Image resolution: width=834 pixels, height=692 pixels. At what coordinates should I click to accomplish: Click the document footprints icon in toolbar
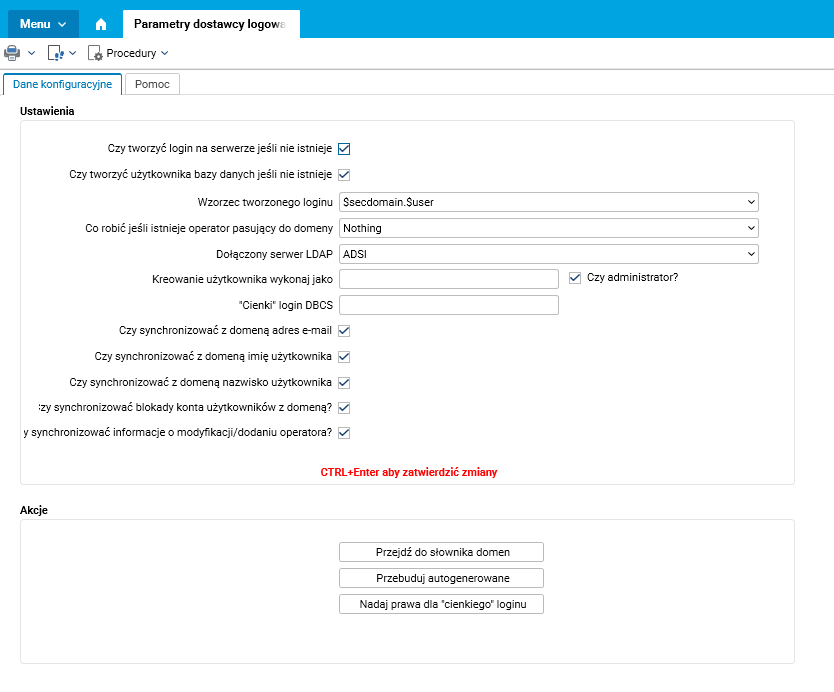(56, 53)
